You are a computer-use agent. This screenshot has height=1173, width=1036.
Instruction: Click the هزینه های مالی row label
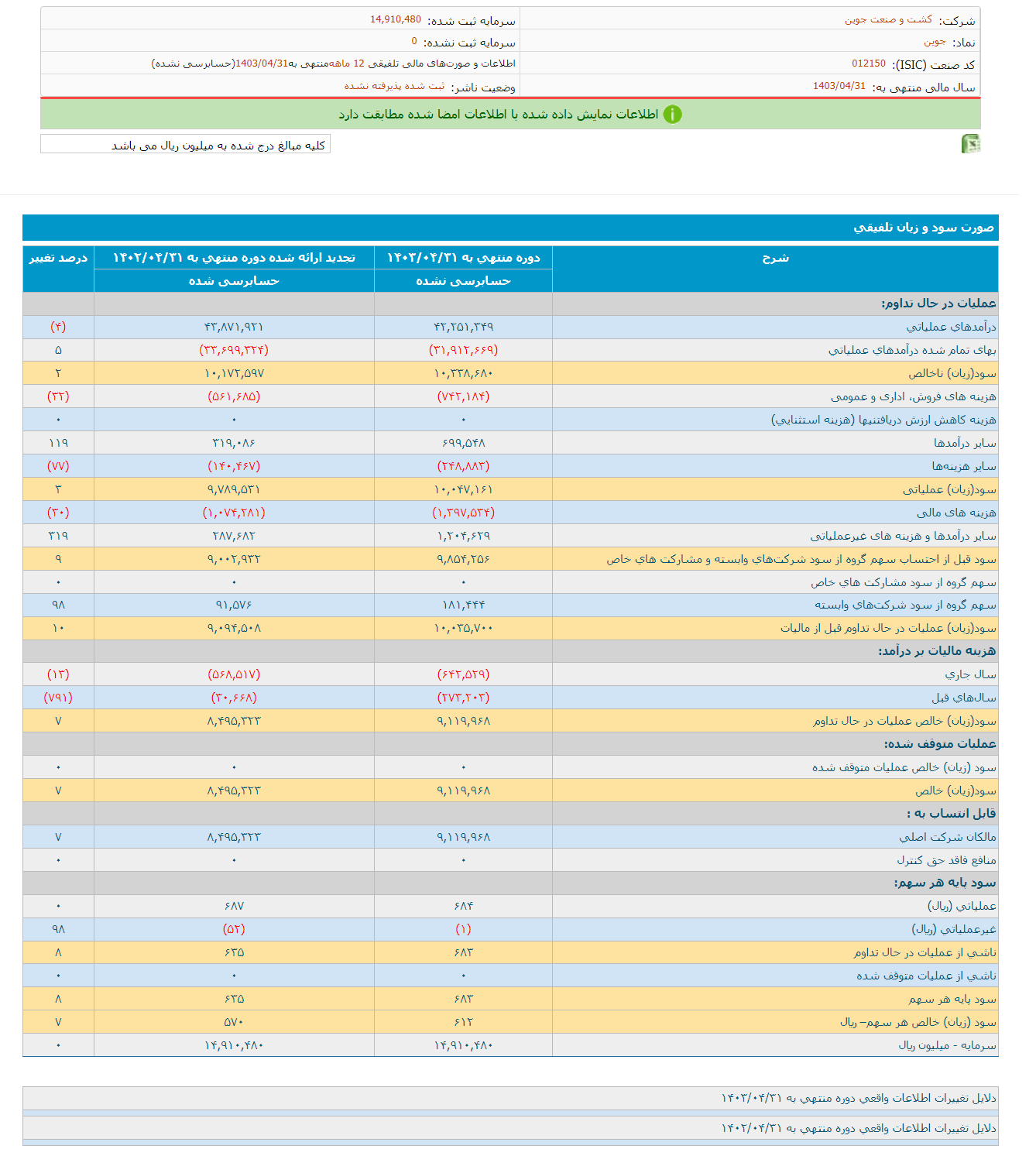coord(956,513)
